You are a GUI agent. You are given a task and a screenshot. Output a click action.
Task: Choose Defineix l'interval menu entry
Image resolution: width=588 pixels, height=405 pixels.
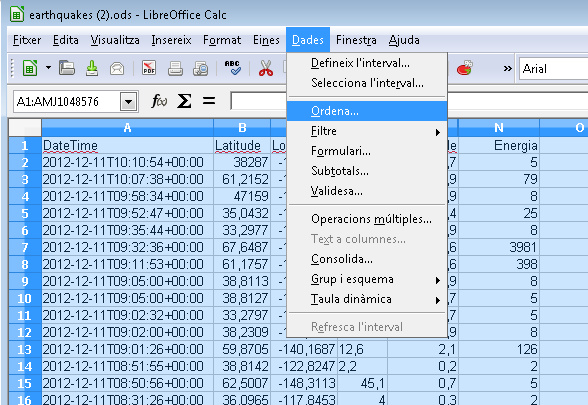click(367, 63)
